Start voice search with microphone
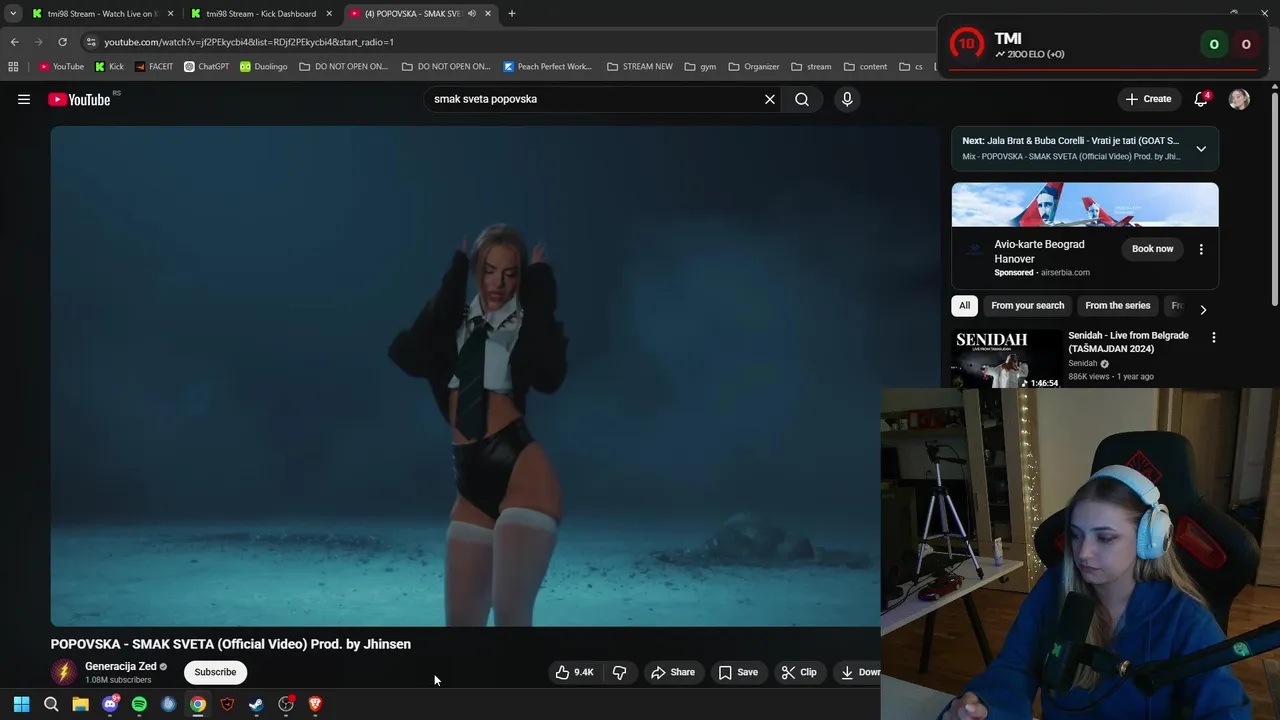 847,99
